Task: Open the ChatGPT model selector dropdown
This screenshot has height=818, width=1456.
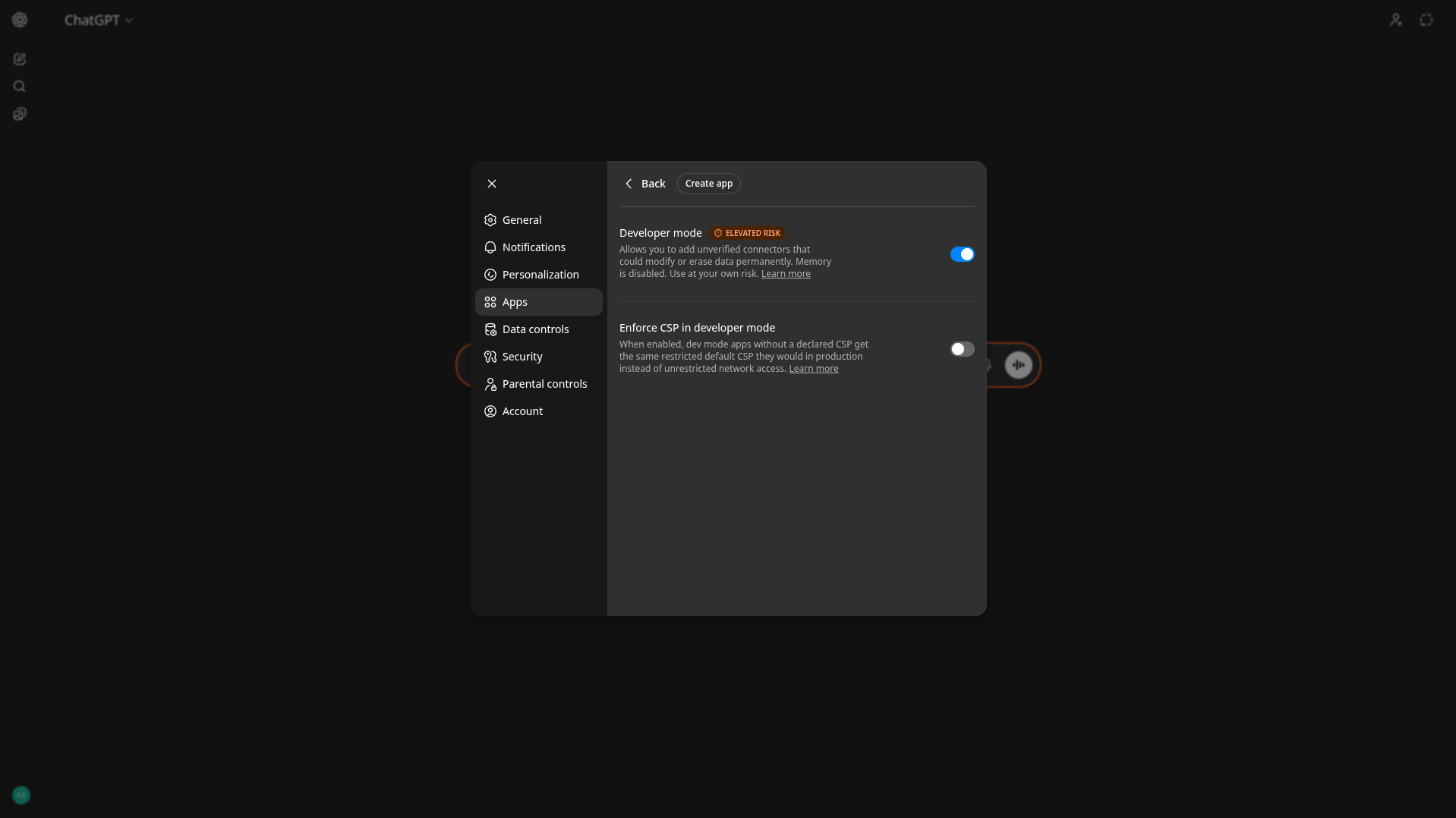Action: (x=99, y=20)
